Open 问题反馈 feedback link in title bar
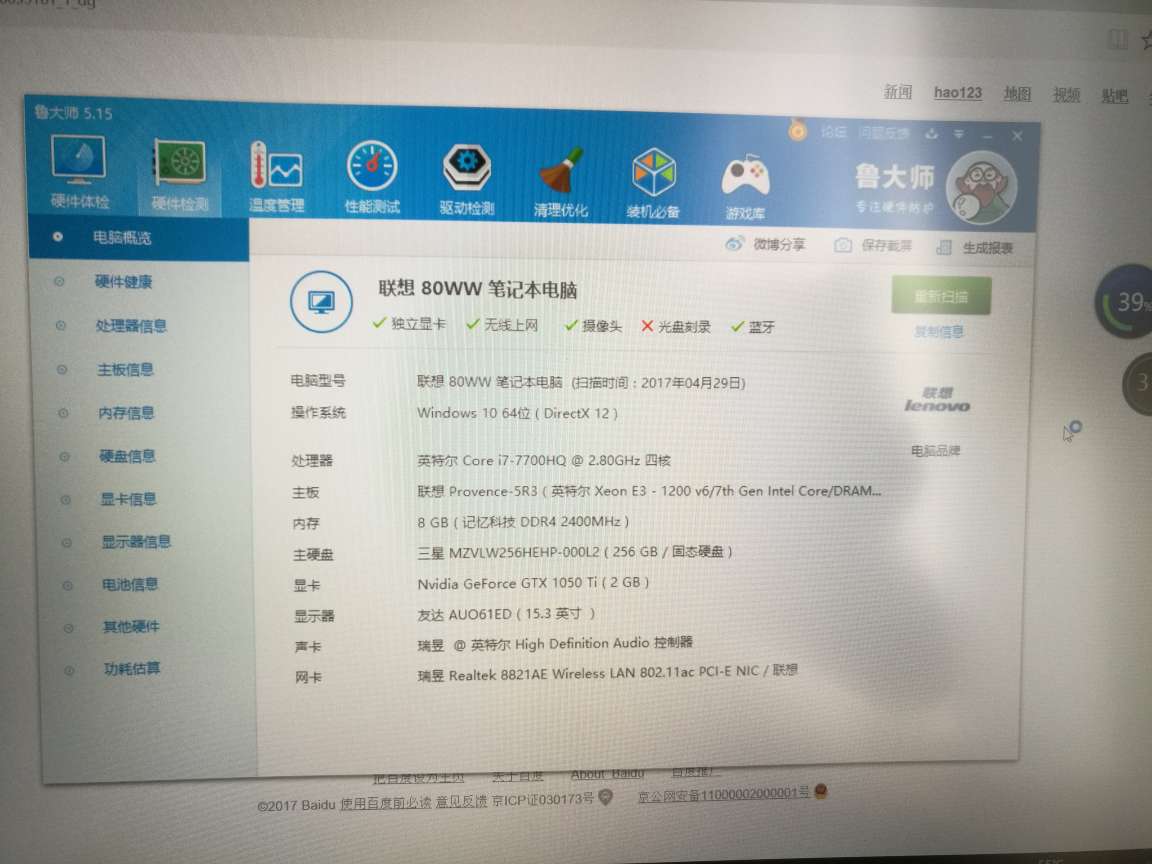Screen dimensions: 1152x864 [884, 133]
